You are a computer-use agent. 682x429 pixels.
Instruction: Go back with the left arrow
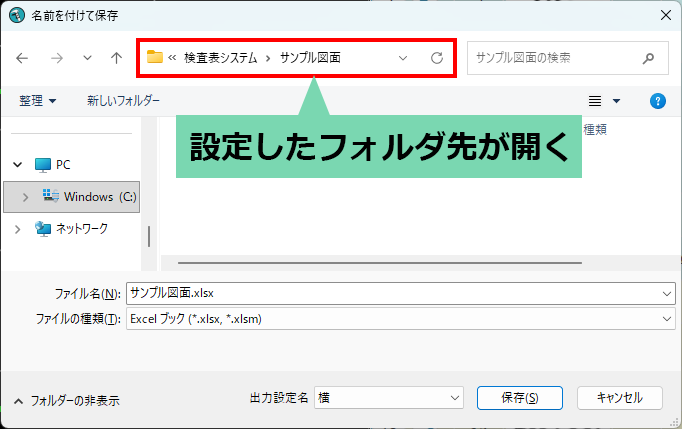pos(22,58)
